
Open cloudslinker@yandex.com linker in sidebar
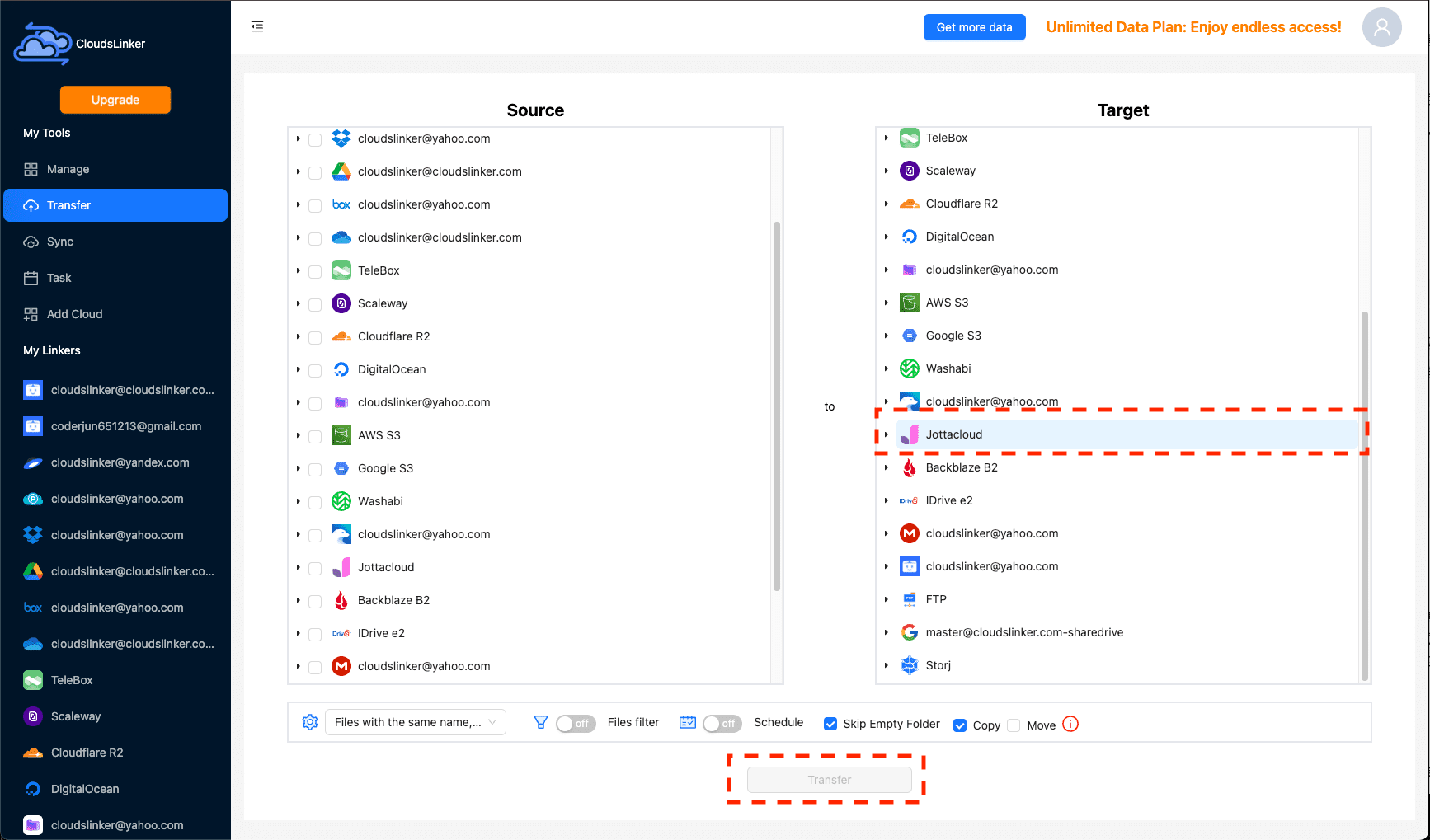tap(115, 462)
